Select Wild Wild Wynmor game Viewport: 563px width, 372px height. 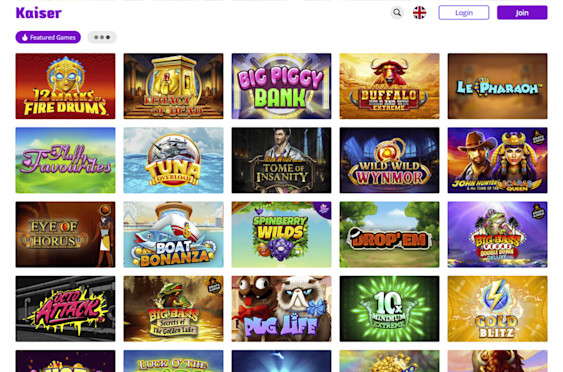[390, 160]
